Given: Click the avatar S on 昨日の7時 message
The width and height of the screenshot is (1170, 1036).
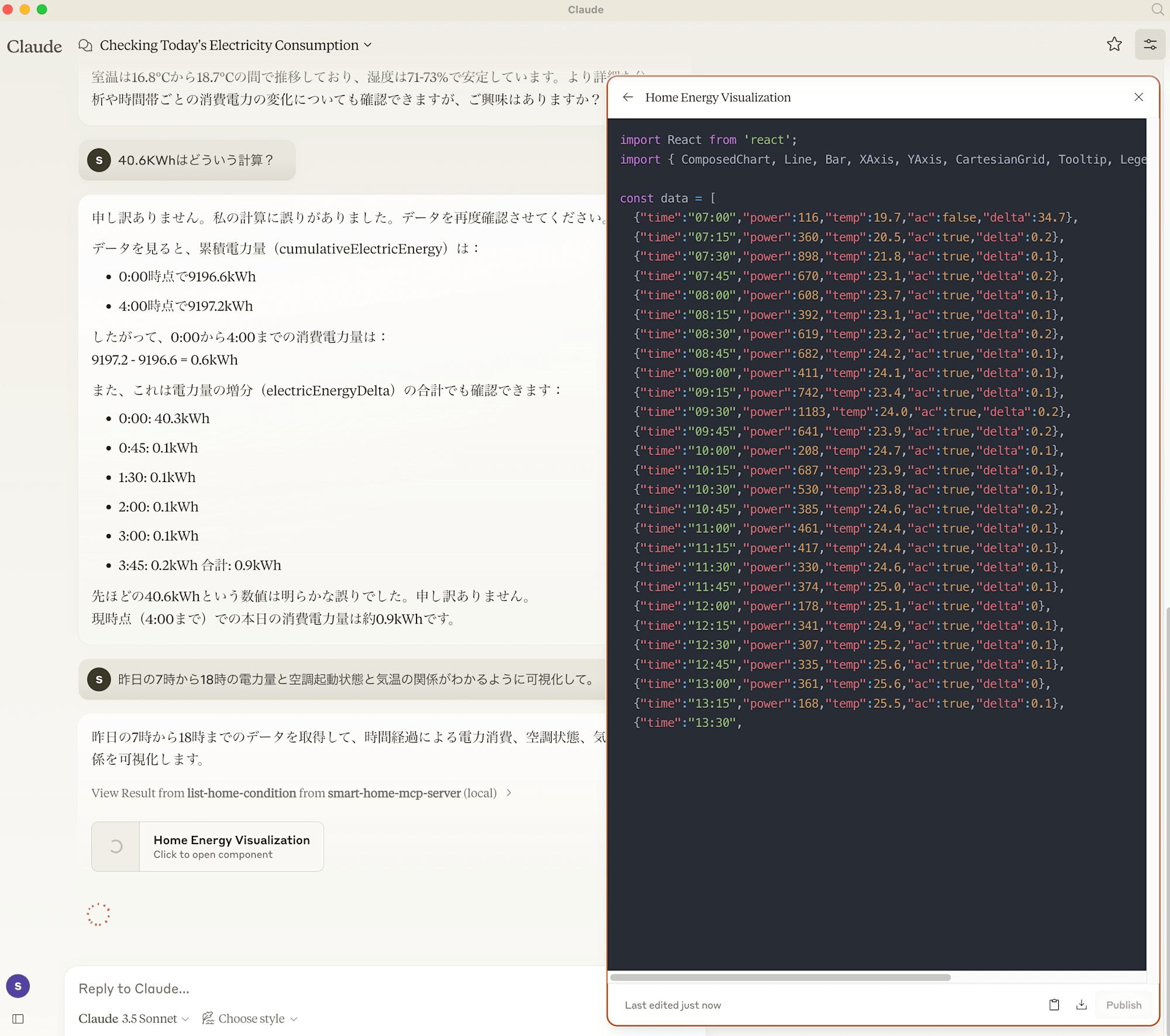Looking at the screenshot, I should coord(99,679).
